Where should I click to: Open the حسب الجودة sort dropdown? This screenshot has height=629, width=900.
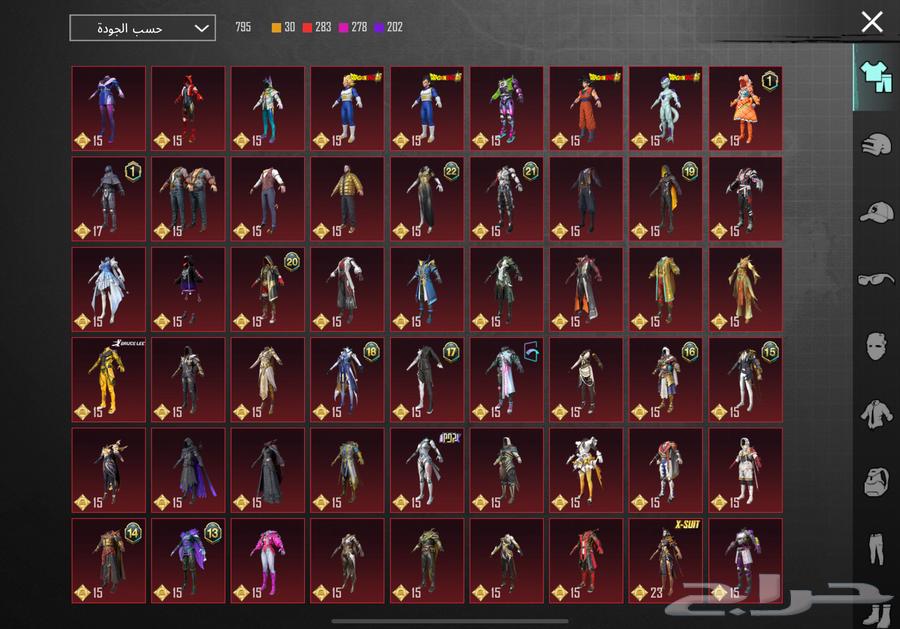click(x=142, y=28)
